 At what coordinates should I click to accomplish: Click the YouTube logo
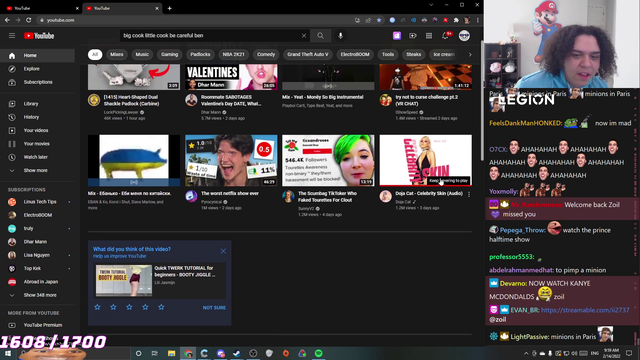coord(39,36)
